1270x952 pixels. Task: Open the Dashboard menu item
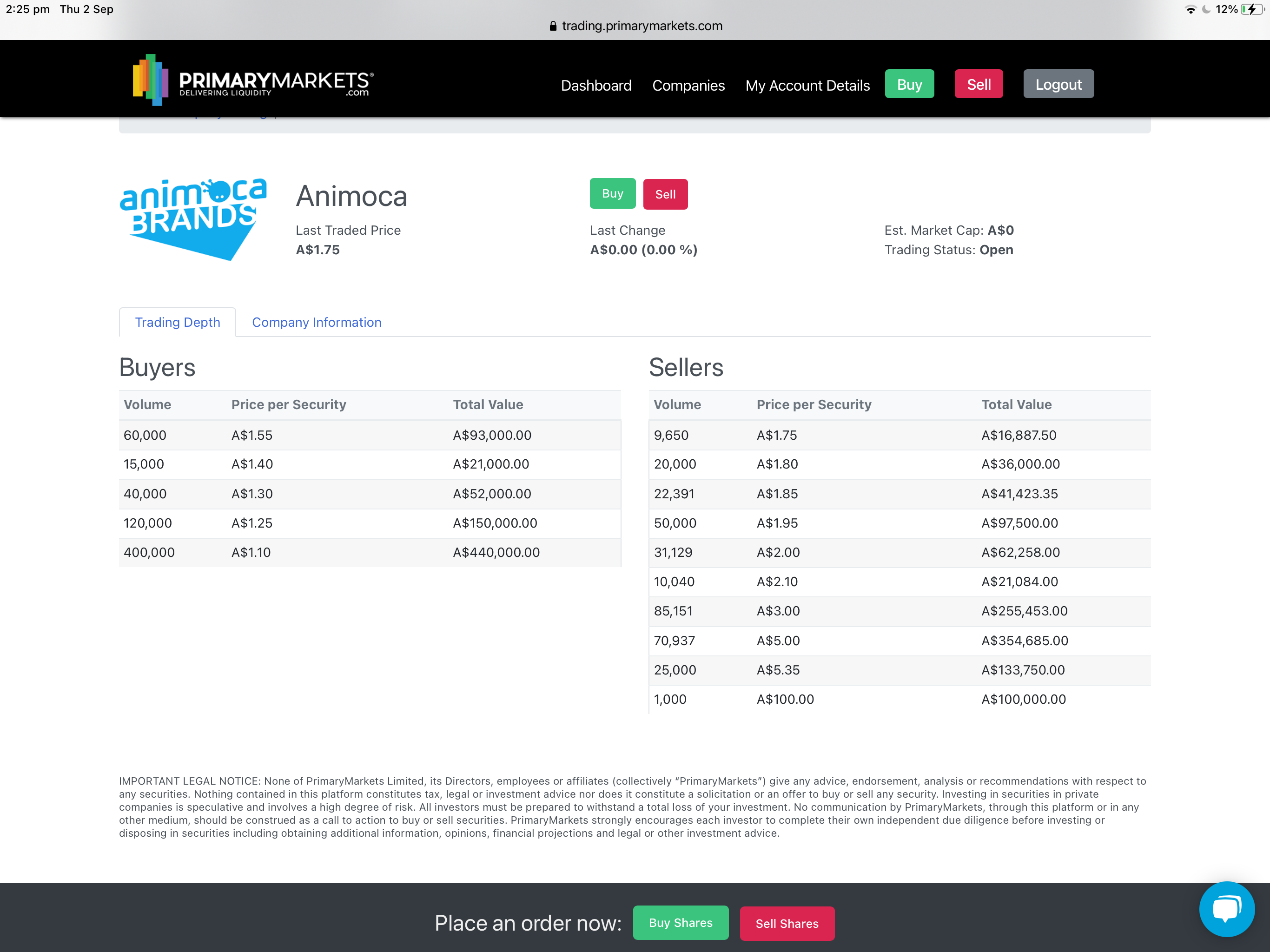pyautogui.click(x=596, y=85)
